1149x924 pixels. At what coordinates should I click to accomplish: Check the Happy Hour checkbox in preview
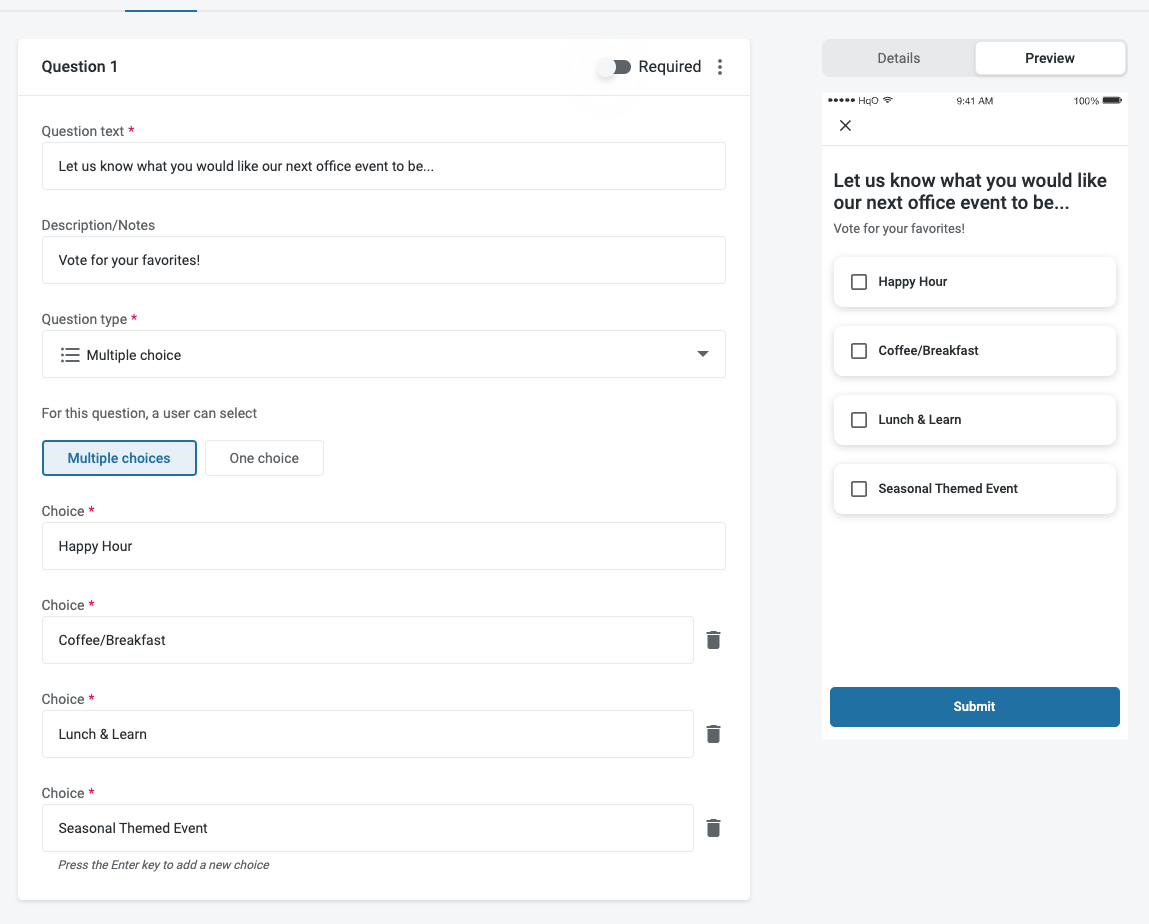pyautogui.click(x=859, y=282)
